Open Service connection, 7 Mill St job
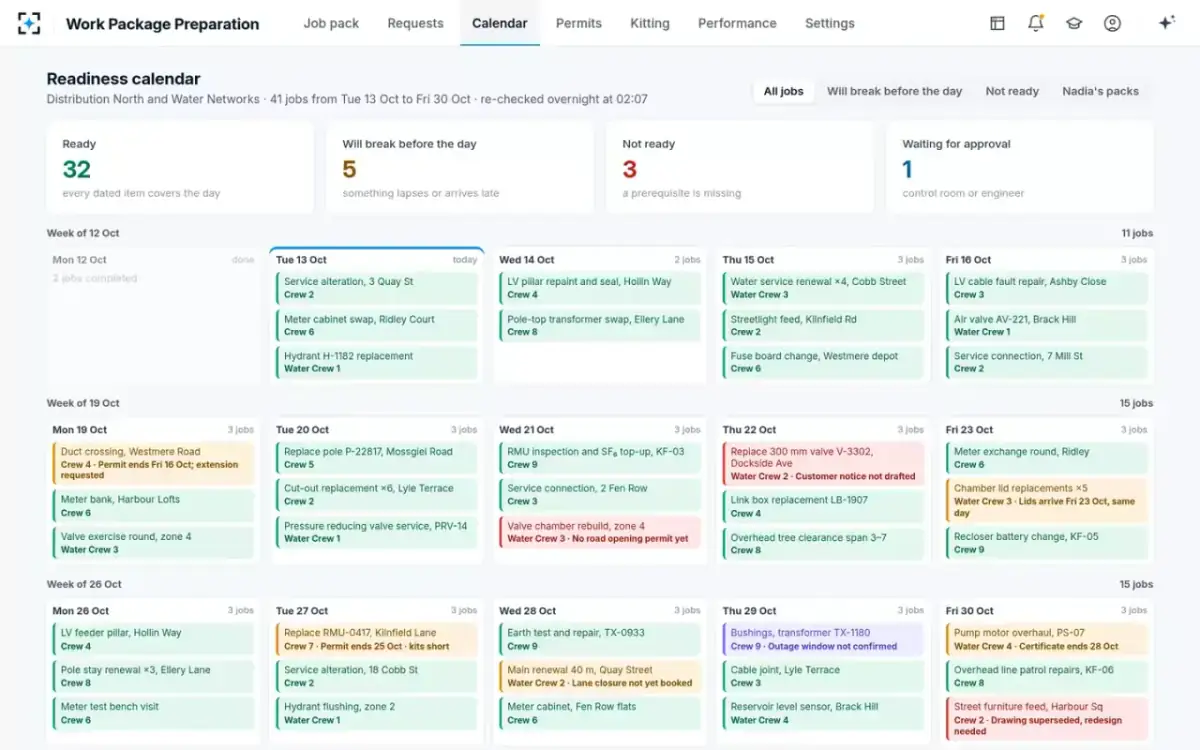The width and height of the screenshot is (1200, 750). (1047, 362)
